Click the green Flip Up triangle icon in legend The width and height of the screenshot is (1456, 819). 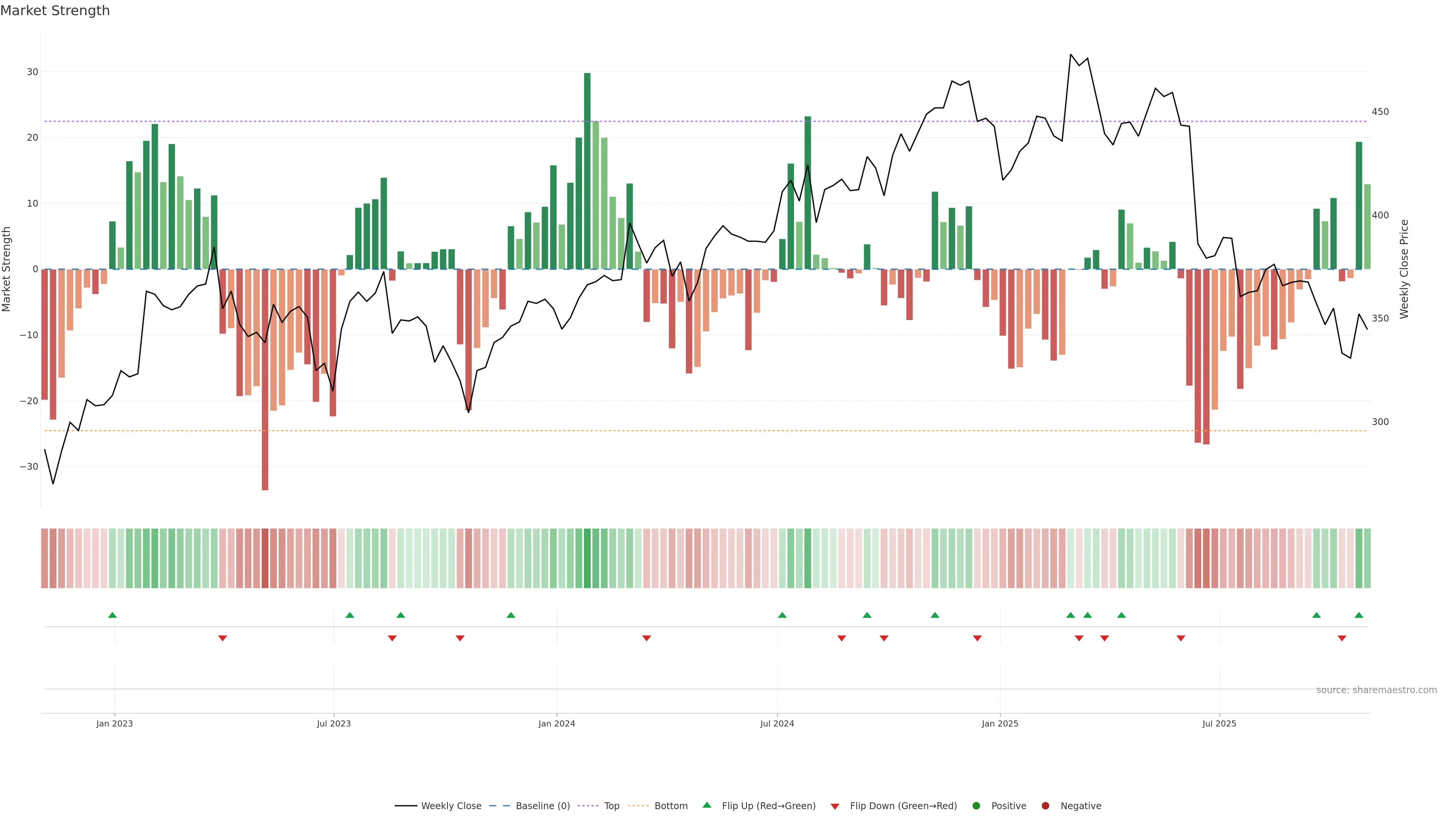[x=706, y=805]
